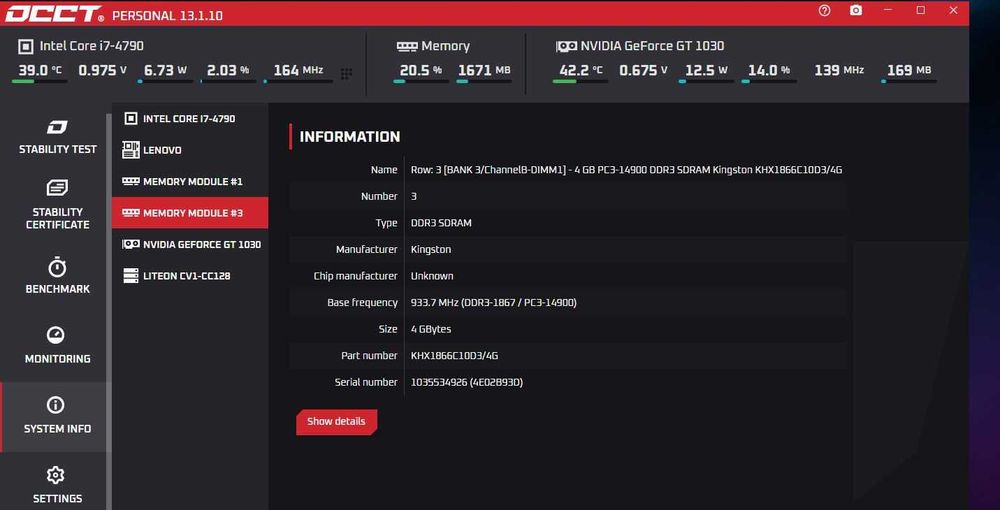Switch to the Benchmark section

57,275
